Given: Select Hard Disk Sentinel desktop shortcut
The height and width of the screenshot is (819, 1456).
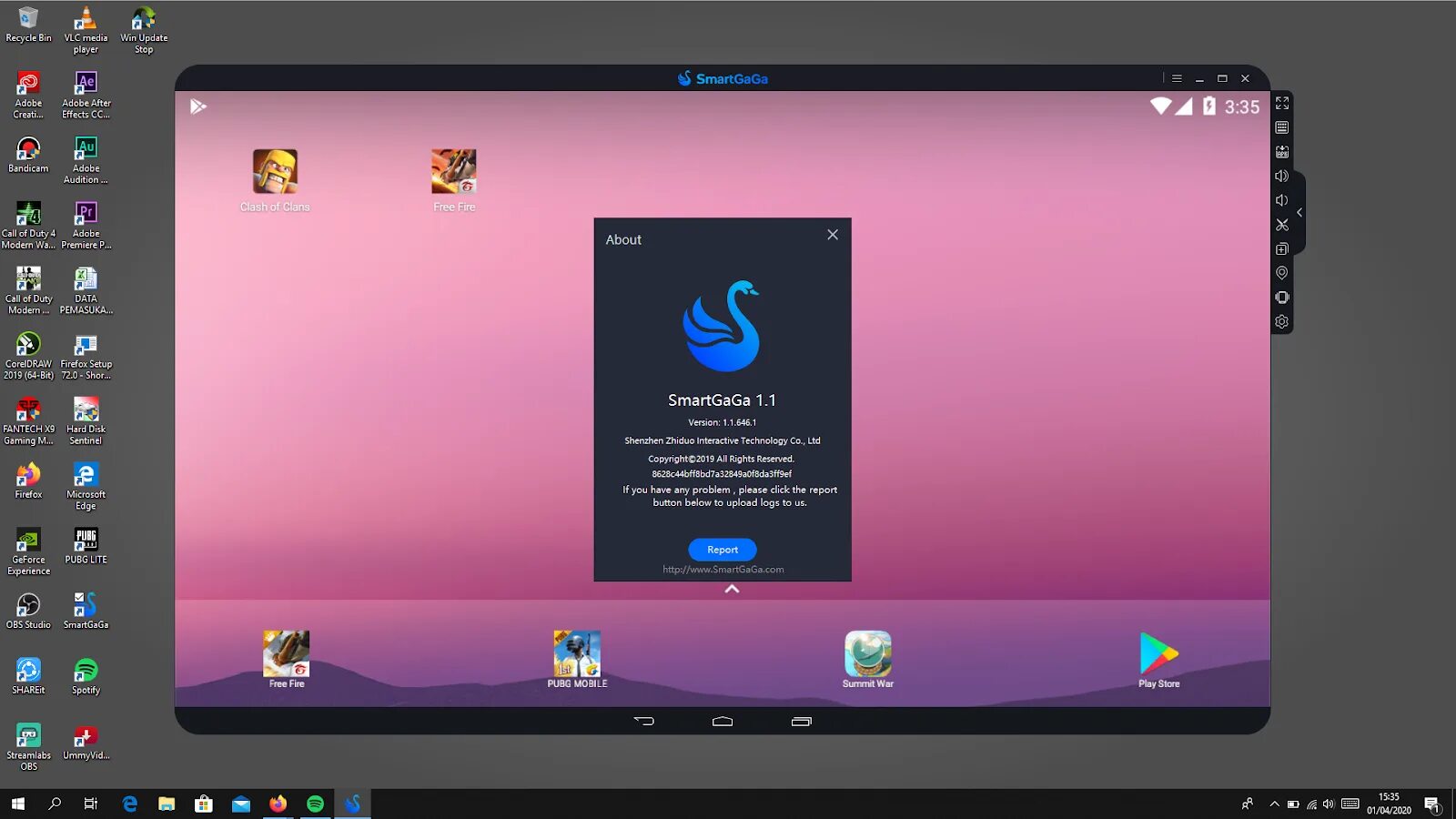Looking at the screenshot, I should pyautogui.click(x=86, y=421).
